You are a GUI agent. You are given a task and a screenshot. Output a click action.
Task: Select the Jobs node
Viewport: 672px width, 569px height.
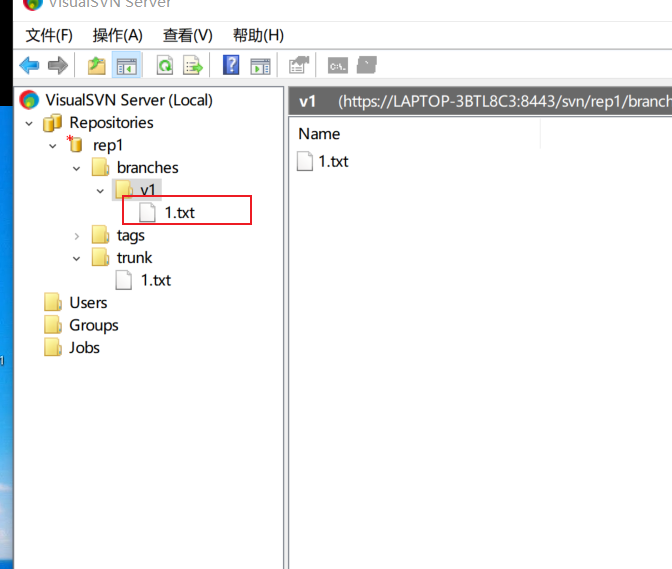pos(84,347)
